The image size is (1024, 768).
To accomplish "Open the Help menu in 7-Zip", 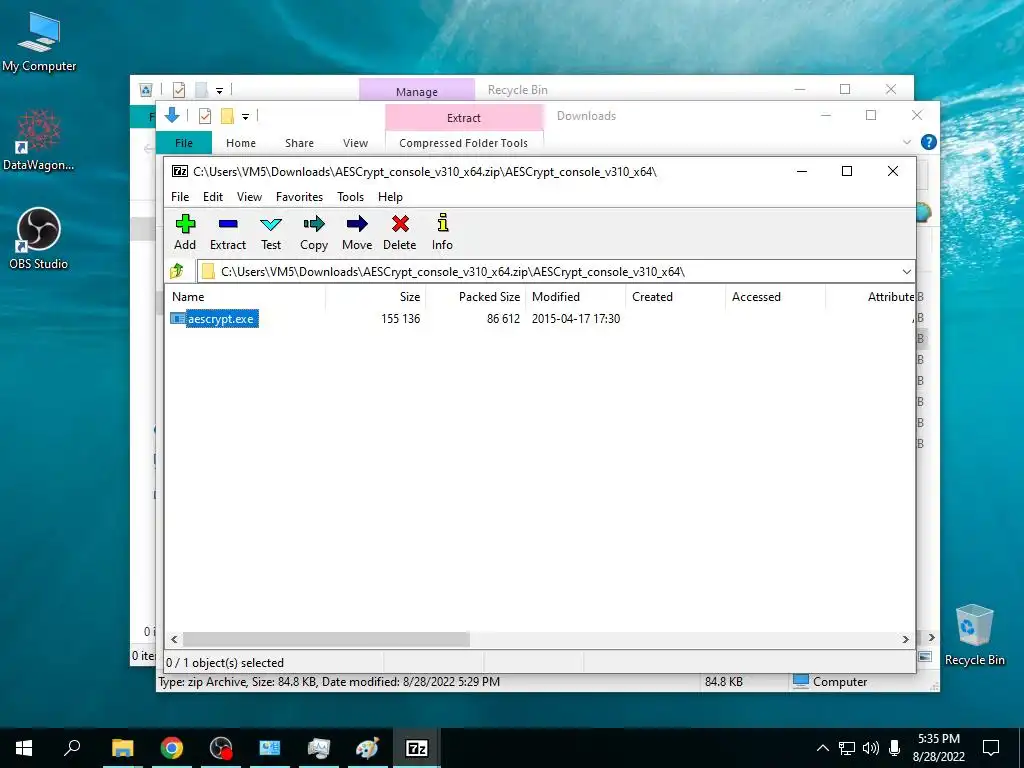I will (390, 197).
